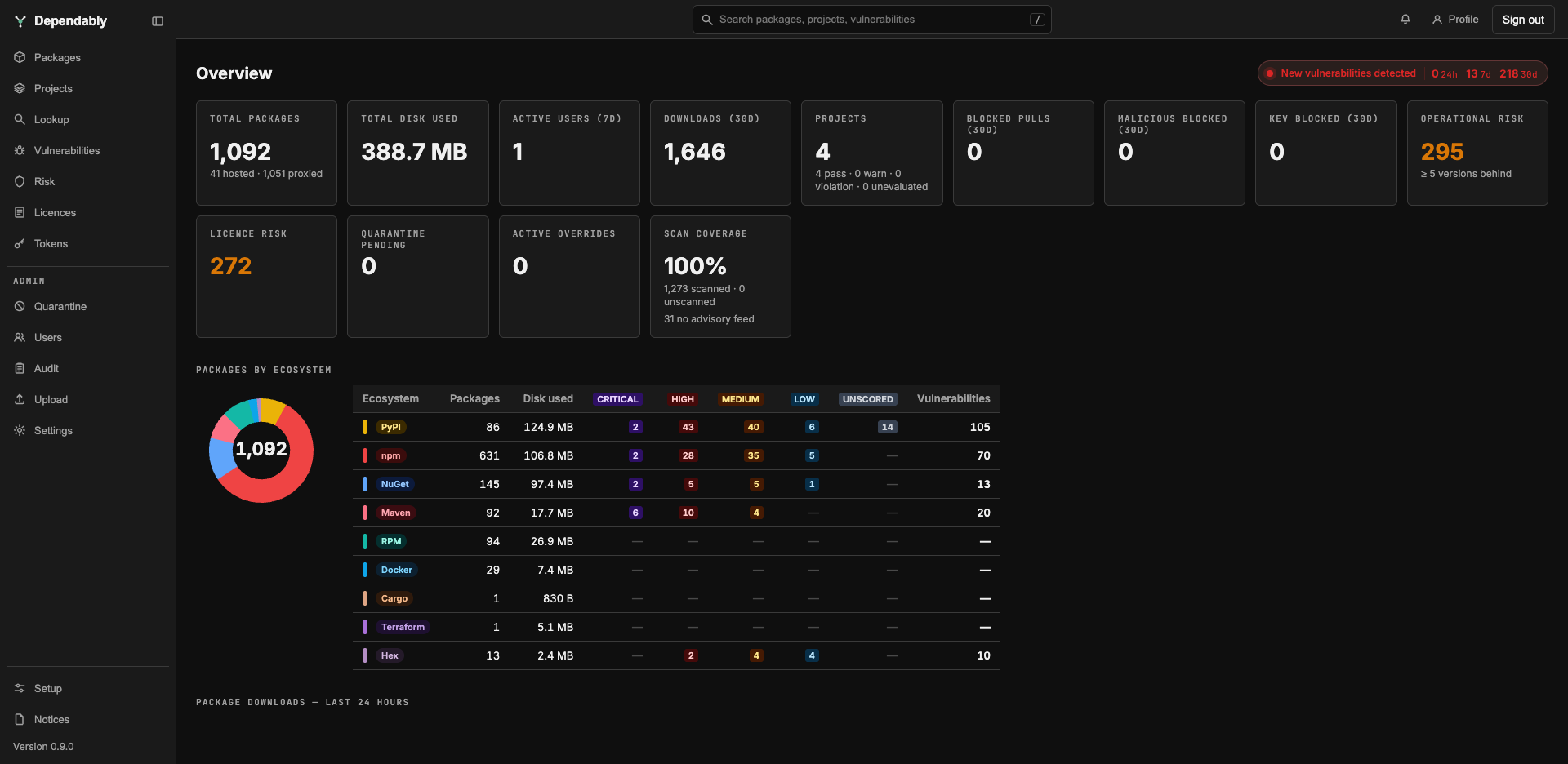Click the Upload arrow icon in the sidebar

point(20,399)
